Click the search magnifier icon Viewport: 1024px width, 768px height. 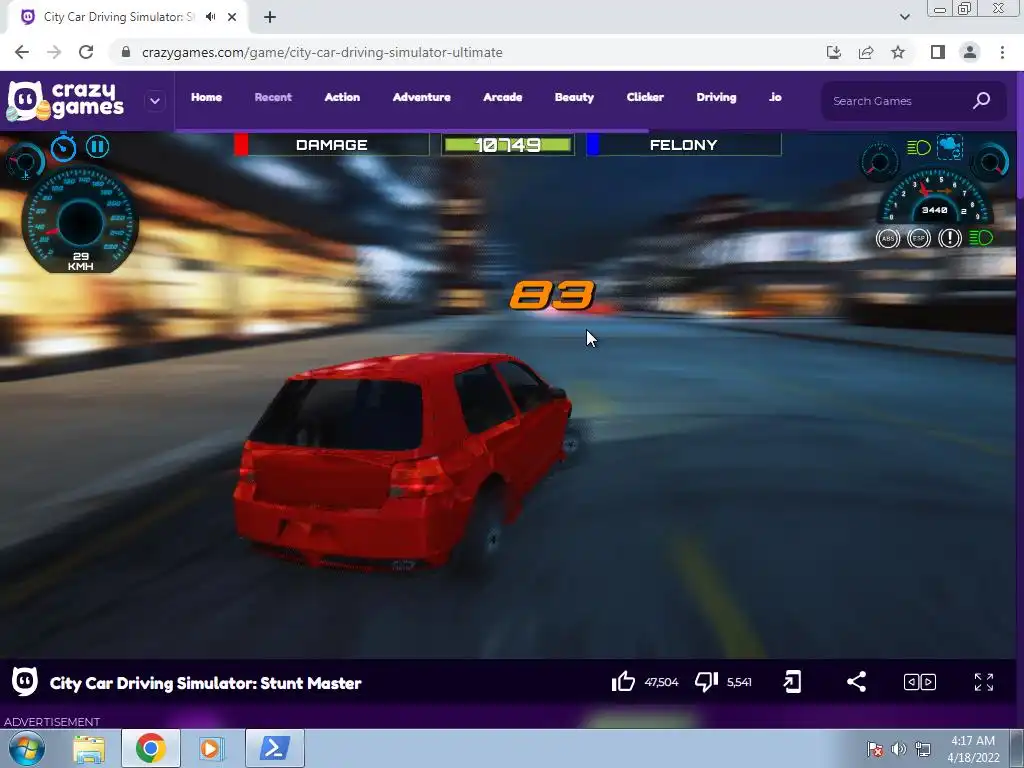[981, 101]
